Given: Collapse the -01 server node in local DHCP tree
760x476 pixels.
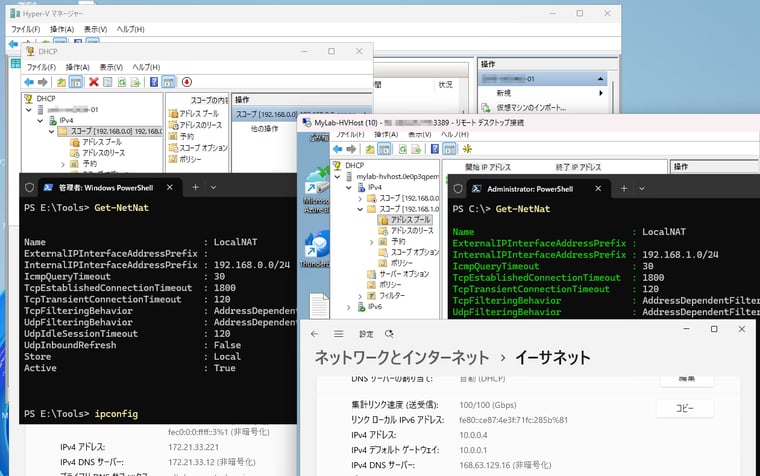Looking at the screenshot, I should pos(29,110).
